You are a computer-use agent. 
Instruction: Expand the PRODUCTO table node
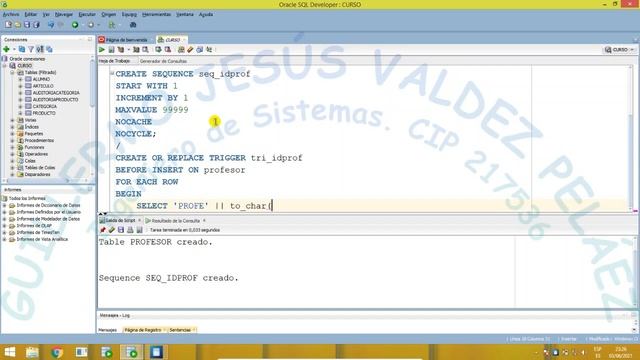tap(20, 113)
